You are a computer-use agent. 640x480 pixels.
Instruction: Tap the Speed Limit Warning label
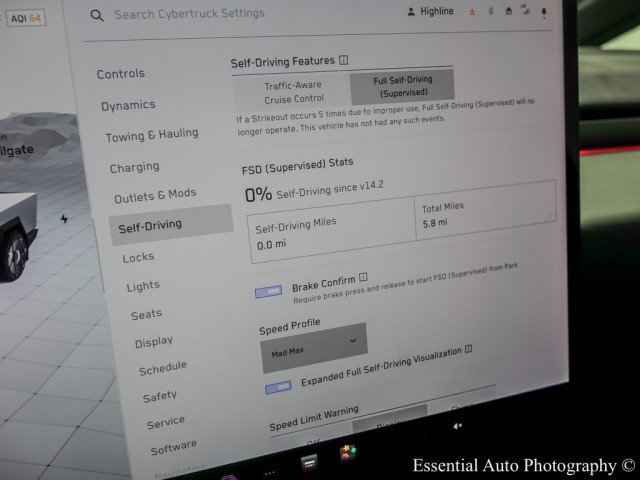coord(314,418)
